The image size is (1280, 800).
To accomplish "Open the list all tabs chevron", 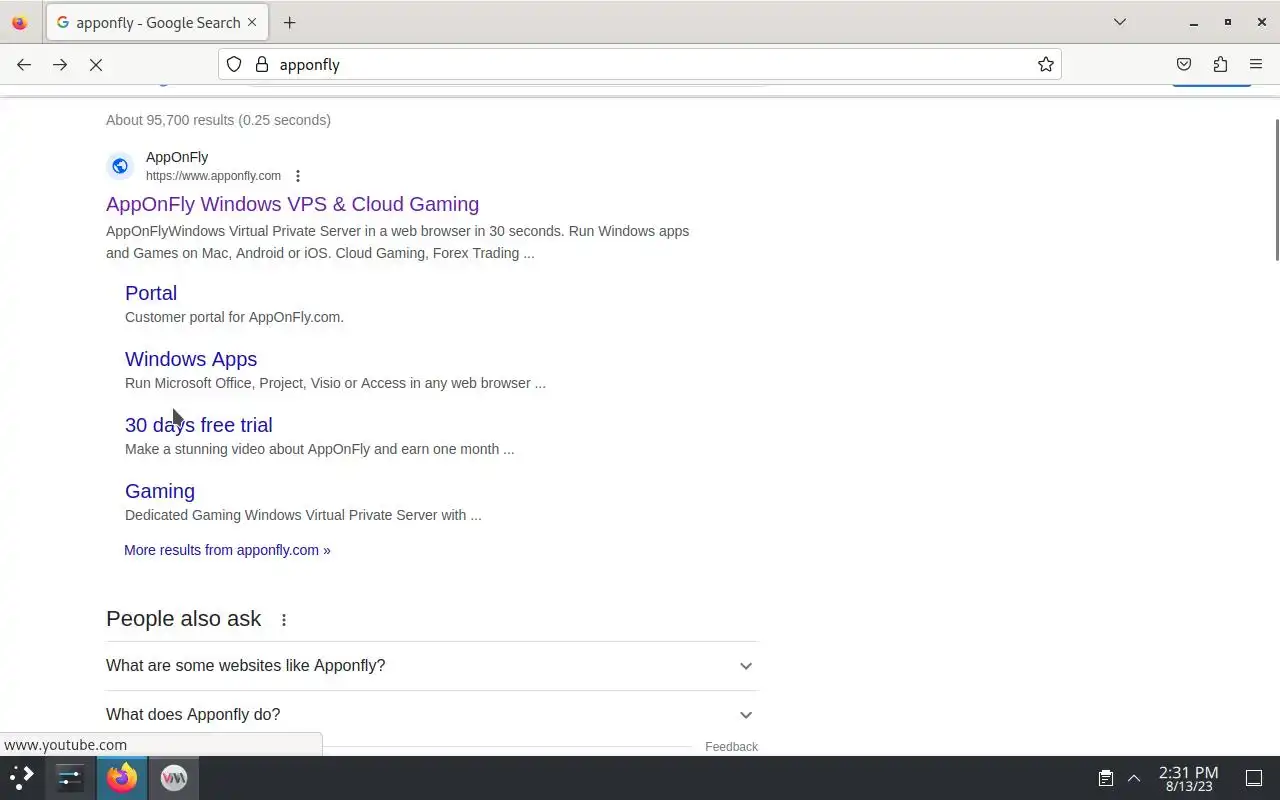I will click(1120, 22).
